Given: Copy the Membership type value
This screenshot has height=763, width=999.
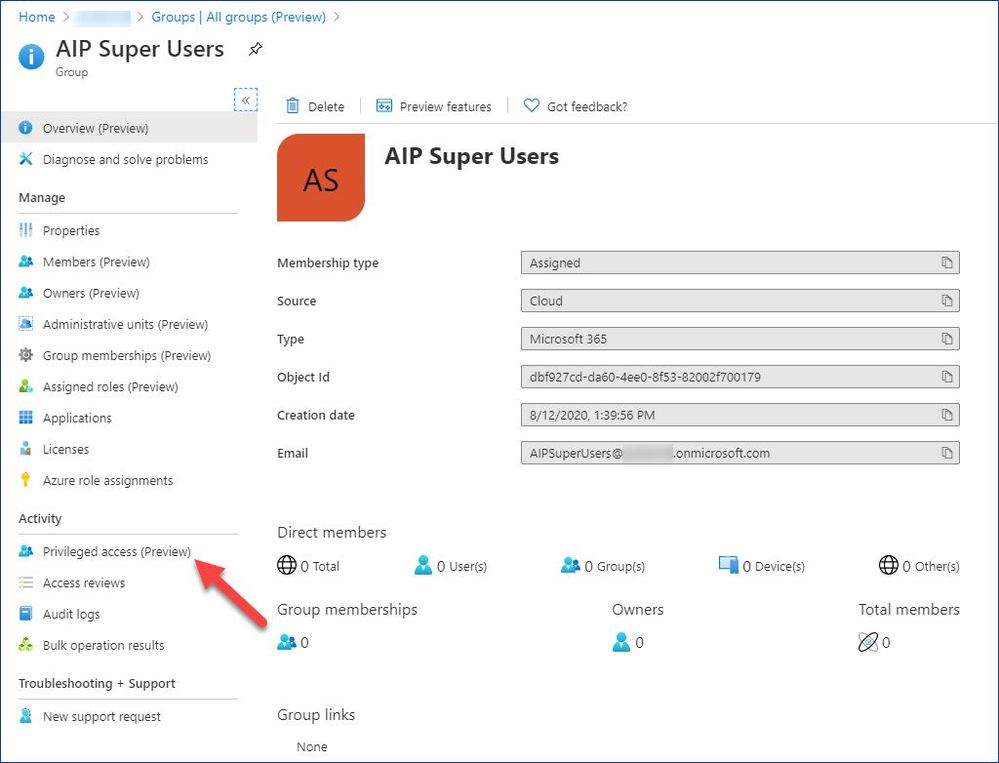Looking at the screenshot, I should 947,262.
